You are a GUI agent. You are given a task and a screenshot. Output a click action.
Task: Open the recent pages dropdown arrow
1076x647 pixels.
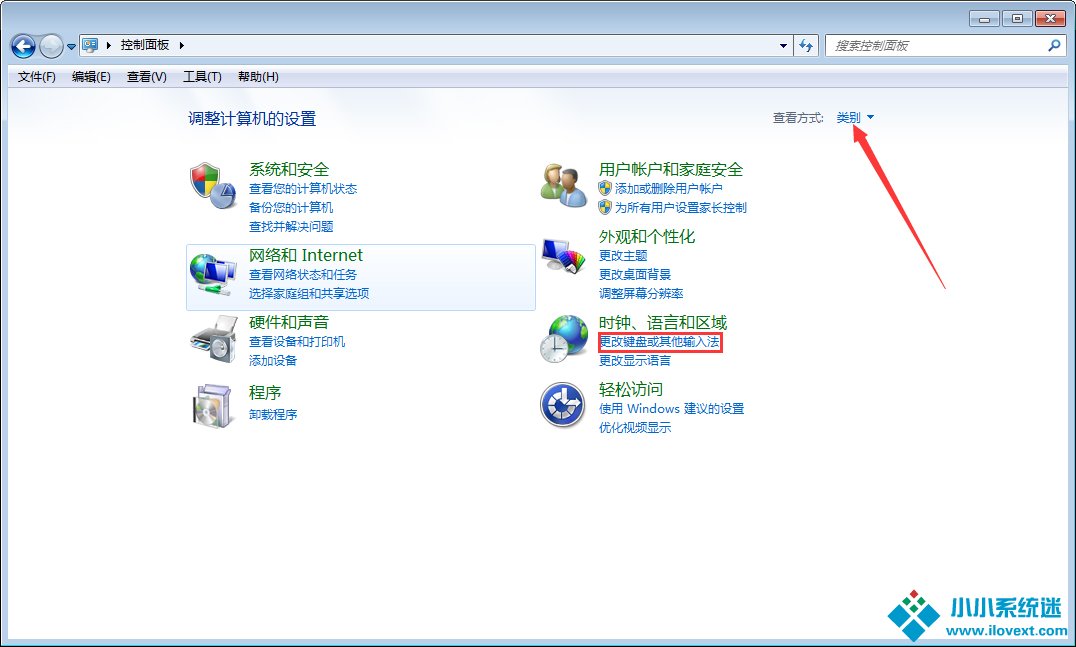(71, 47)
